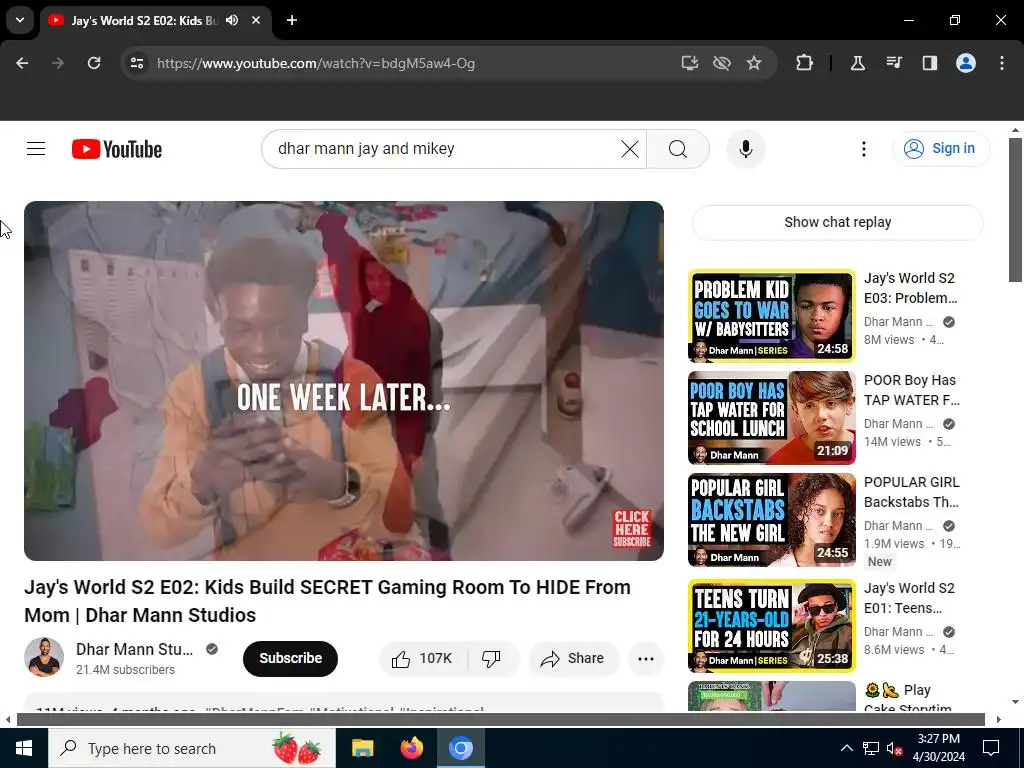Open Jay's World S2 E03 title link
Screen dimensions: 1024x768
coord(910,288)
